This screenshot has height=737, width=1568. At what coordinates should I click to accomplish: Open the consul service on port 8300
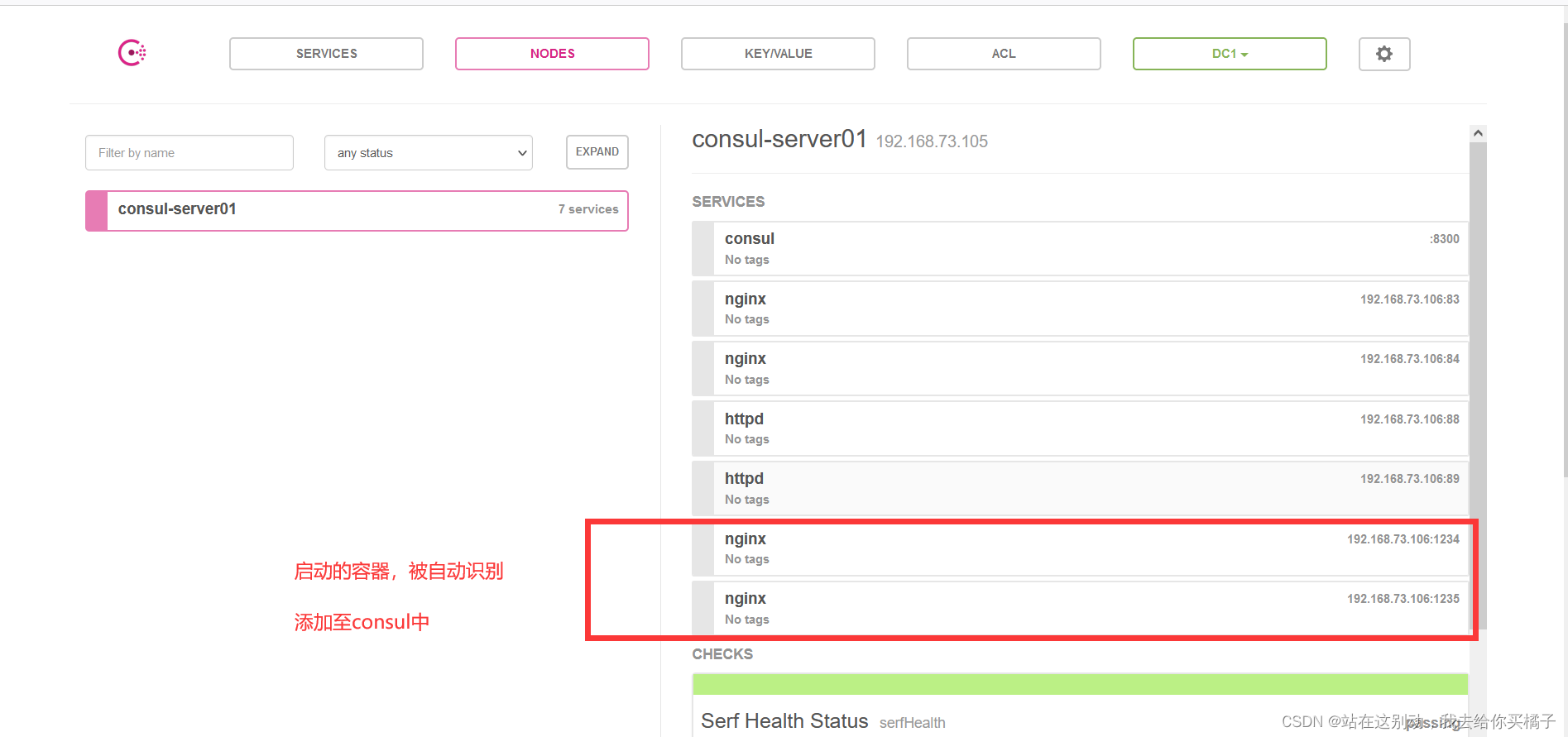1080,248
